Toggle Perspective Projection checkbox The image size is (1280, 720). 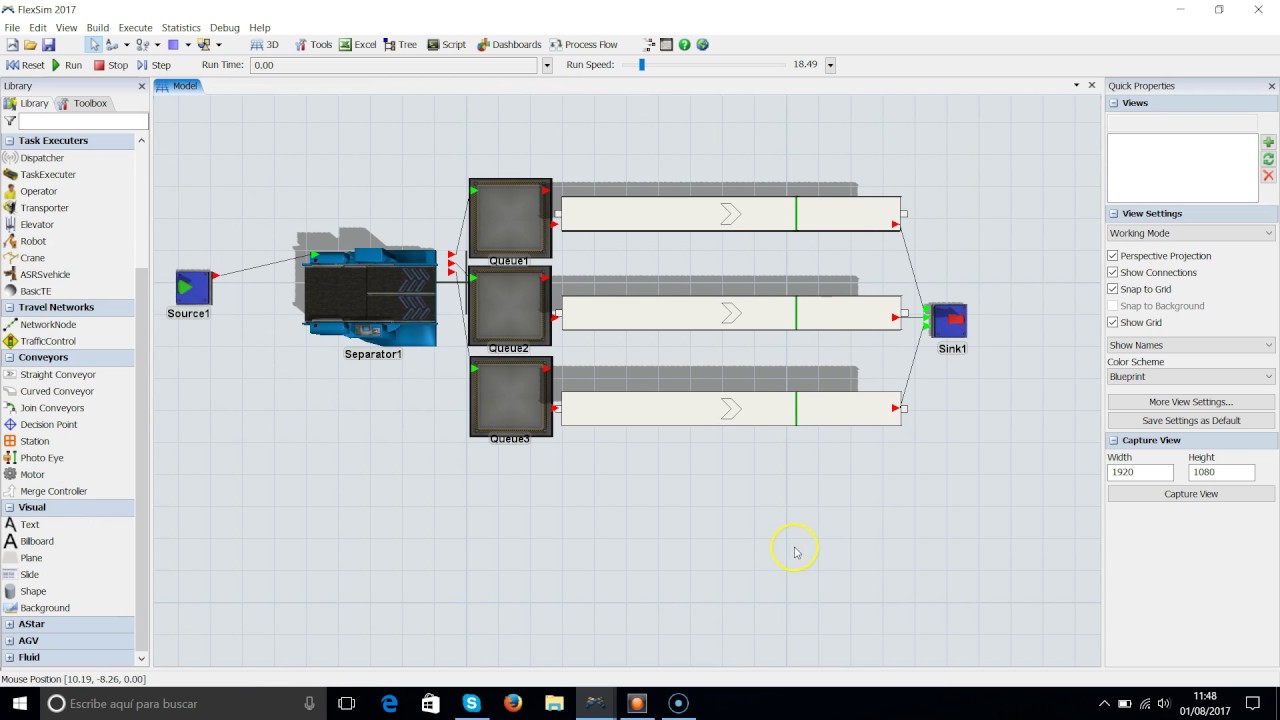pos(1113,256)
